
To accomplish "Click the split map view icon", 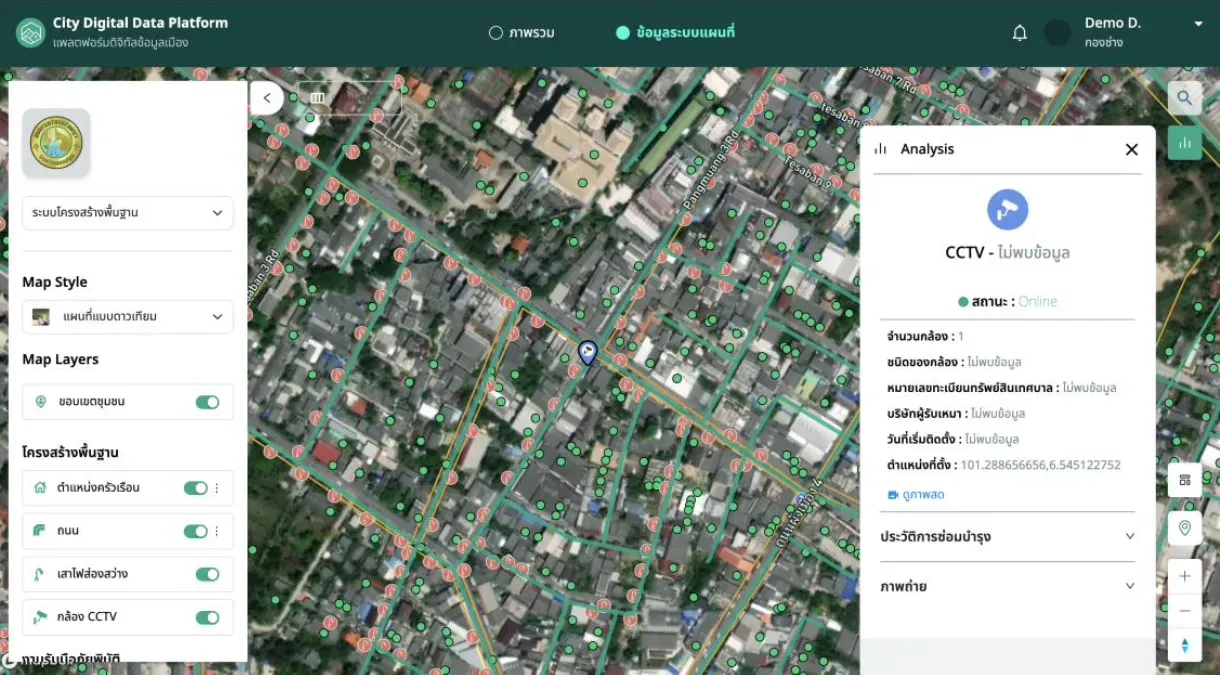I will pos(318,98).
